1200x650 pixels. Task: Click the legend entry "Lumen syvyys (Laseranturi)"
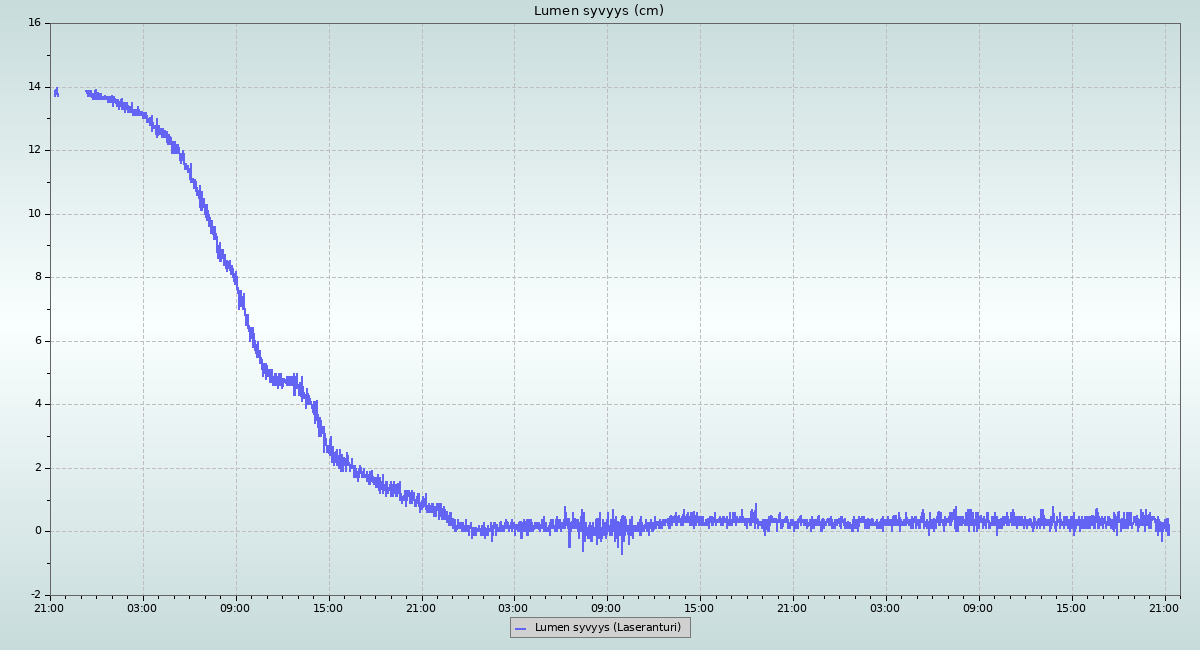coord(607,628)
